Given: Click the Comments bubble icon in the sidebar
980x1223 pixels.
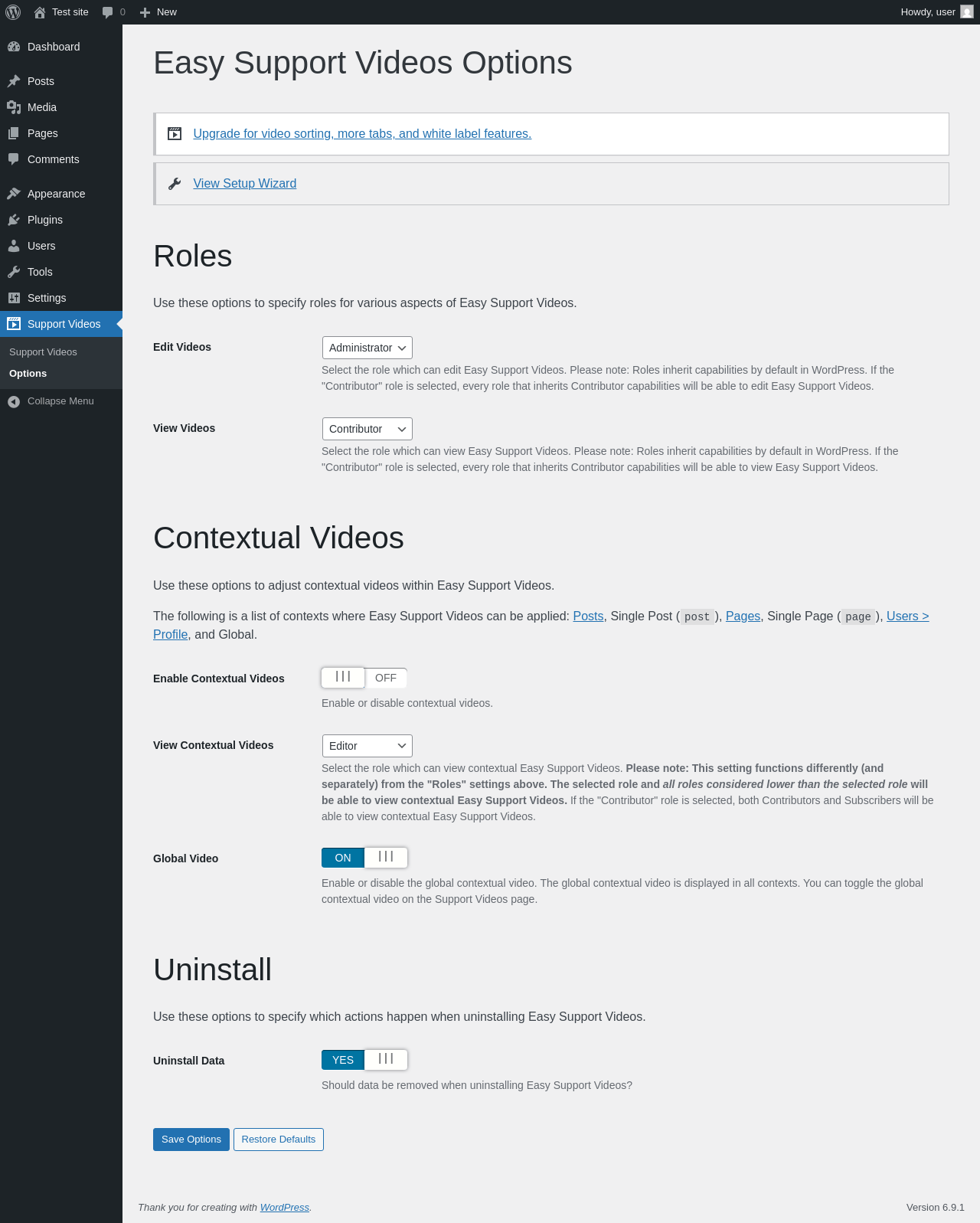Looking at the screenshot, I should pyautogui.click(x=14, y=159).
